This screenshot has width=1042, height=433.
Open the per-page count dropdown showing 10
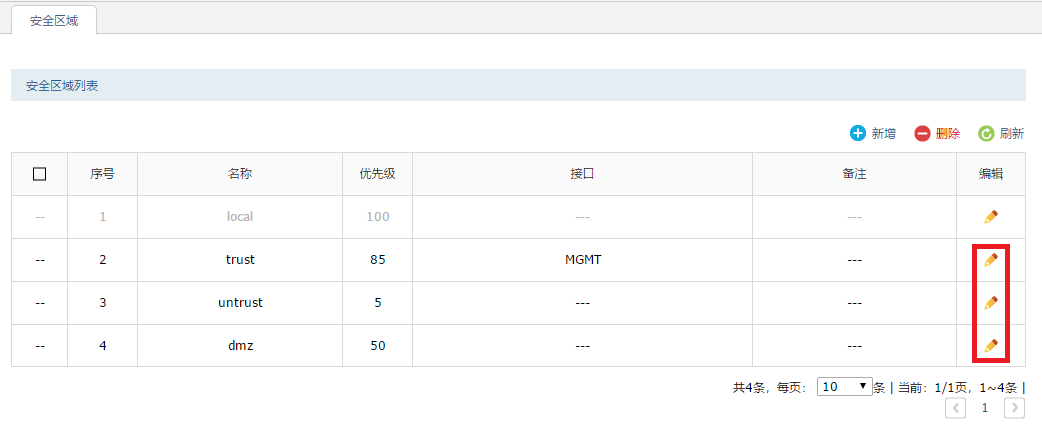(845, 387)
